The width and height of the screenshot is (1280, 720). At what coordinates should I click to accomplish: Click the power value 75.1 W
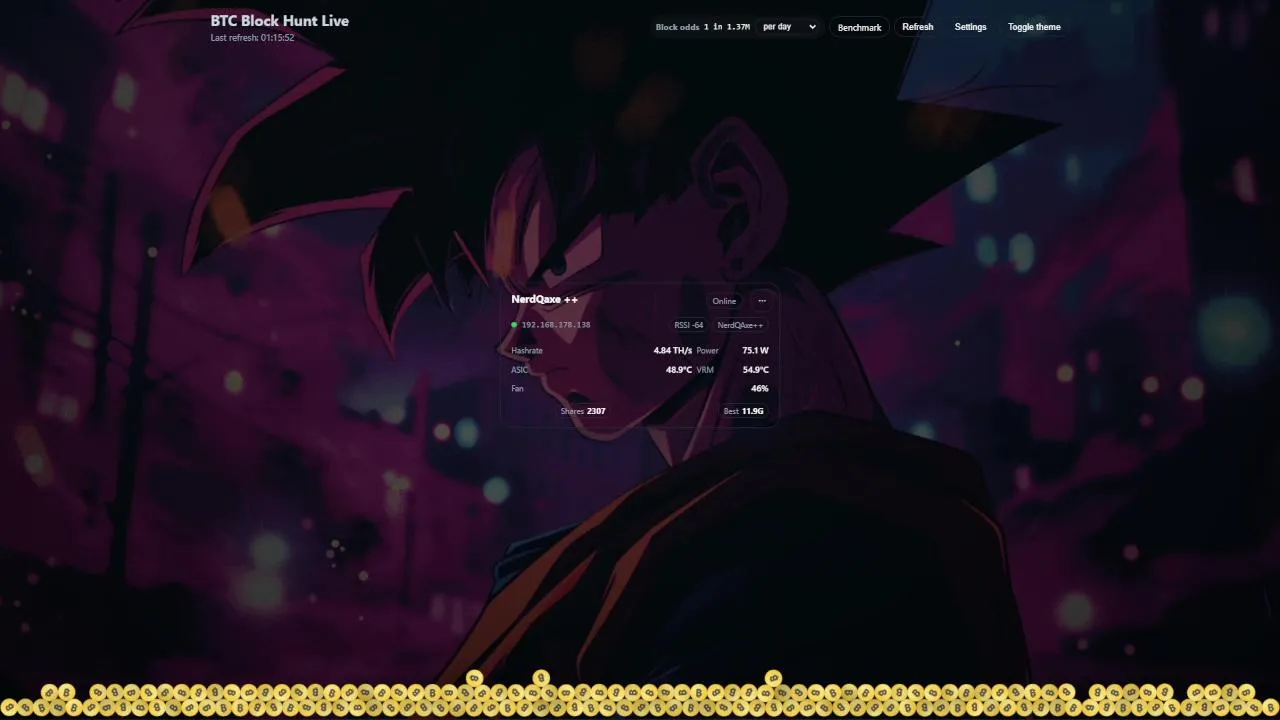coord(755,351)
